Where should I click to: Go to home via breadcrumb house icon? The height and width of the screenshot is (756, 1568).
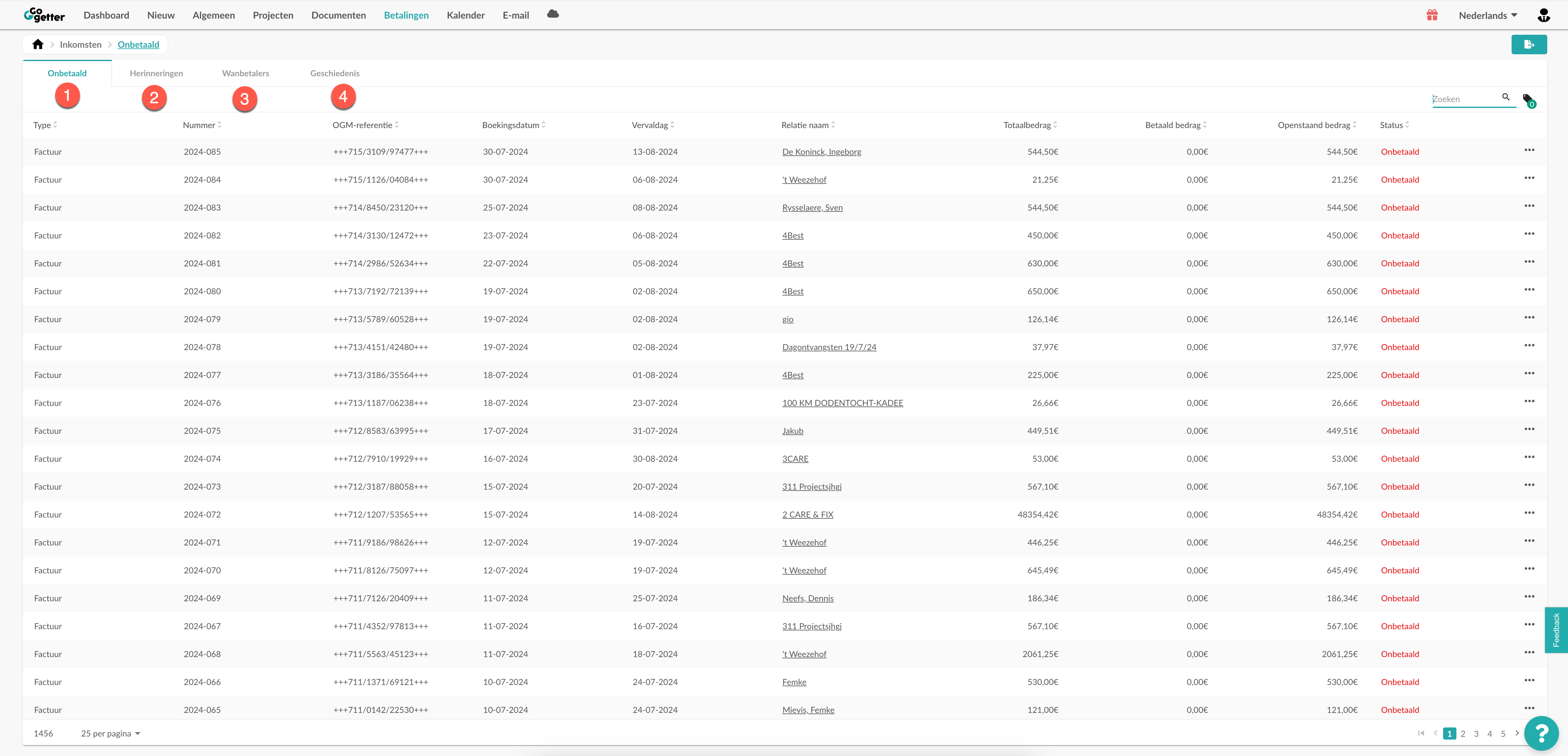pyautogui.click(x=38, y=44)
